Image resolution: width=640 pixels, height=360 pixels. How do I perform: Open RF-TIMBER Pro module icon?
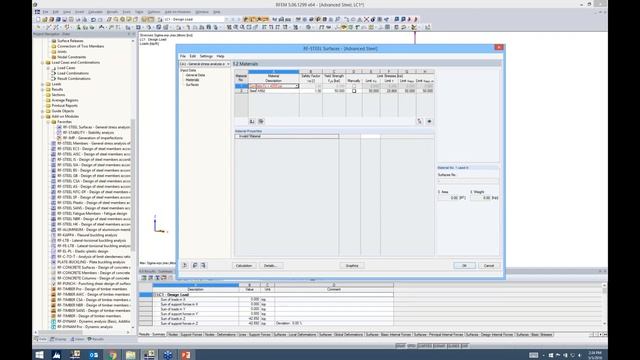(x=53, y=289)
